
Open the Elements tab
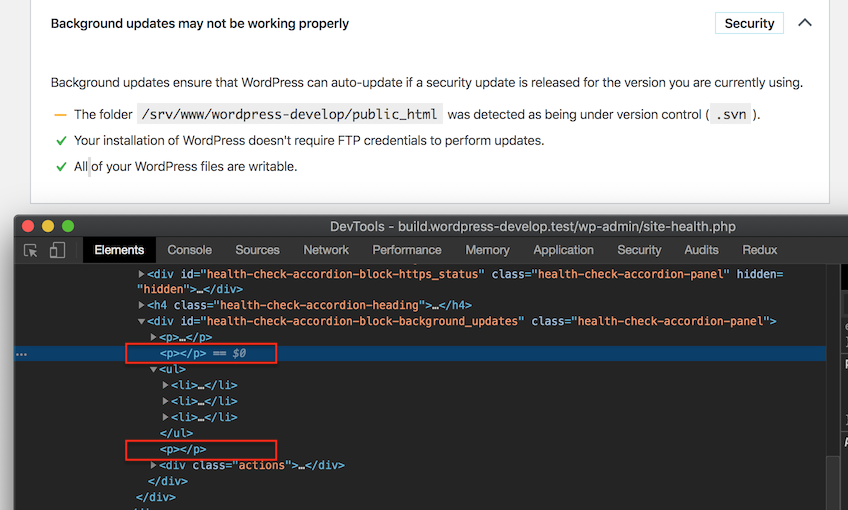(x=119, y=250)
